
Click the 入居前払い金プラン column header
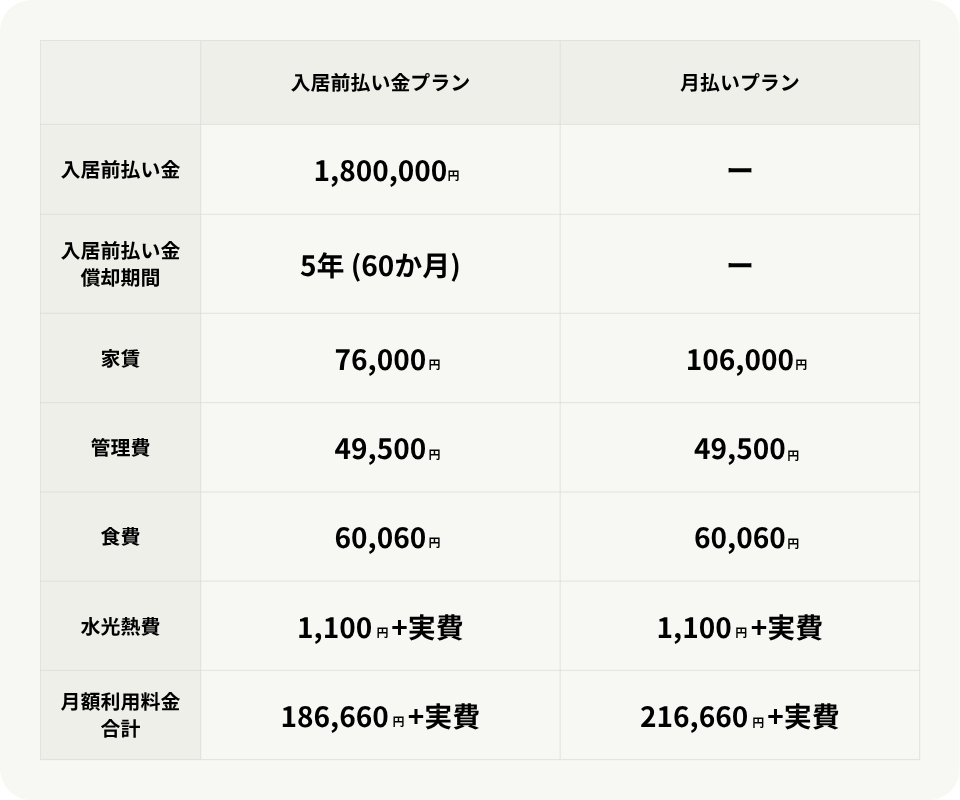[380, 83]
